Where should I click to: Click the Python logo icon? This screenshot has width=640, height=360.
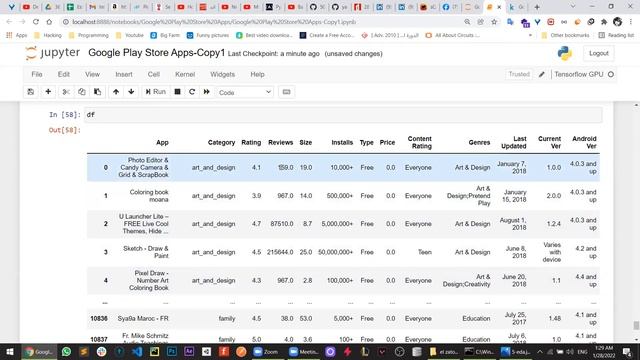[x=565, y=53]
